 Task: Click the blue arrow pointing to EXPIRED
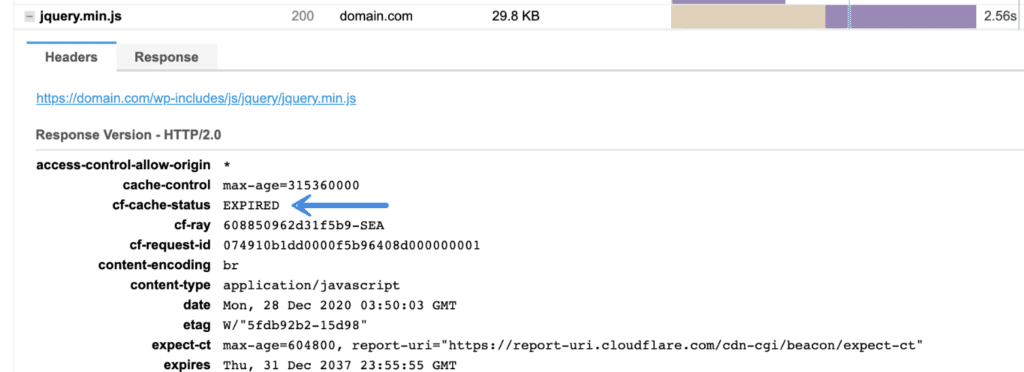click(x=340, y=206)
